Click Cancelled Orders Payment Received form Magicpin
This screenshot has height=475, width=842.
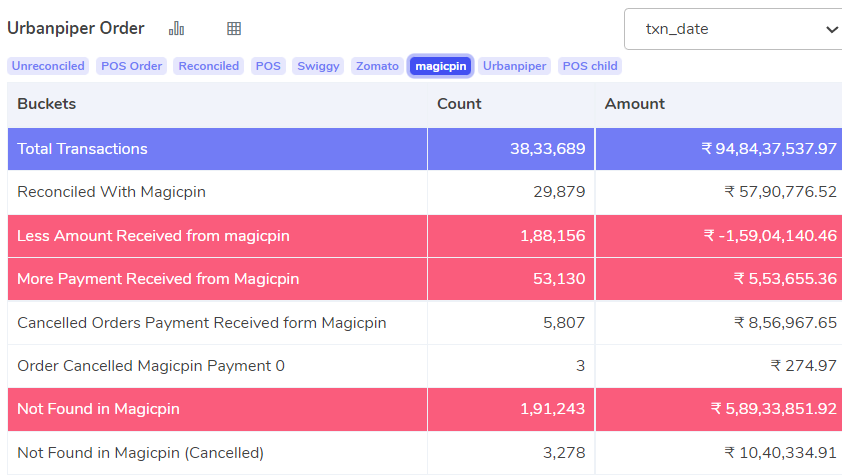(201, 323)
